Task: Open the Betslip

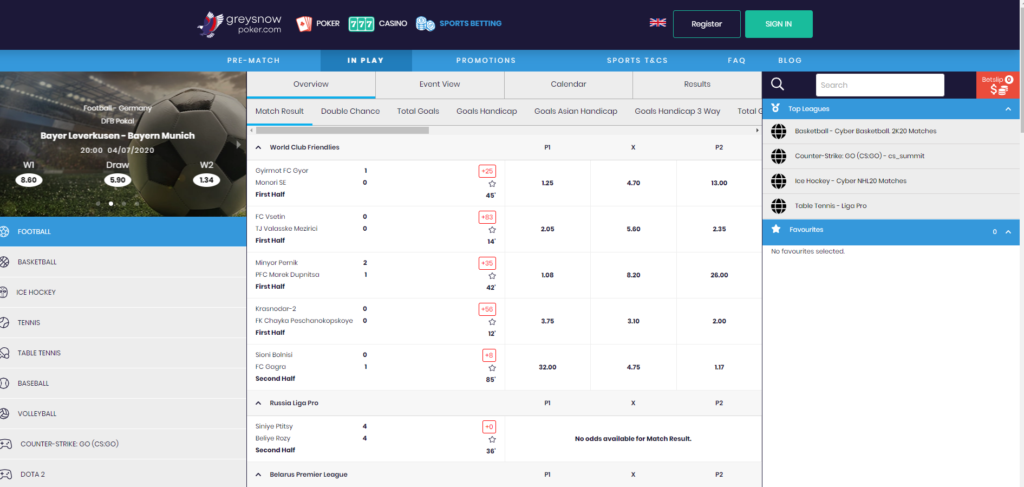Action: pyautogui.click(x=998, y=85)
